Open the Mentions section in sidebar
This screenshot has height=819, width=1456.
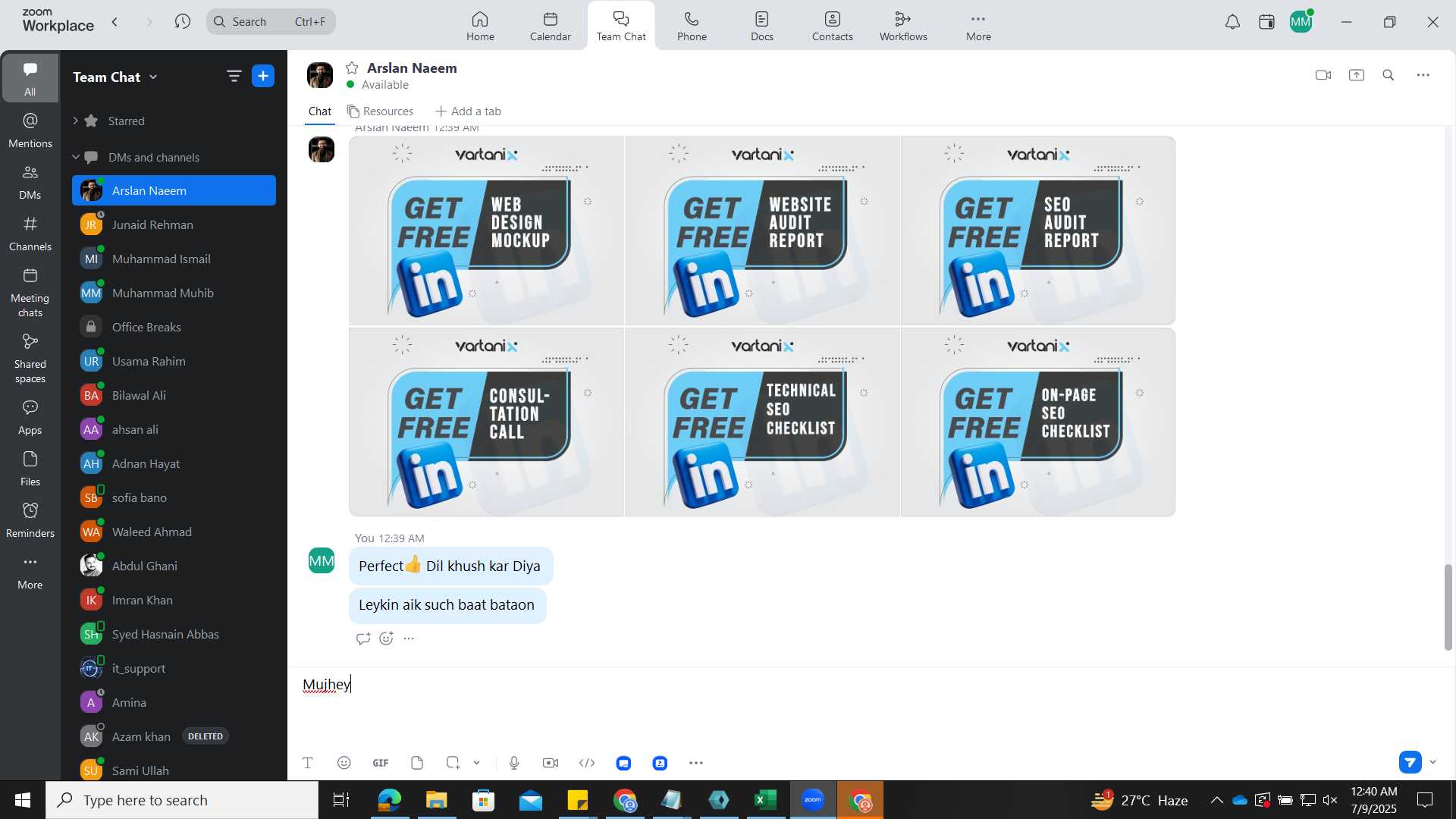[30, 130]
